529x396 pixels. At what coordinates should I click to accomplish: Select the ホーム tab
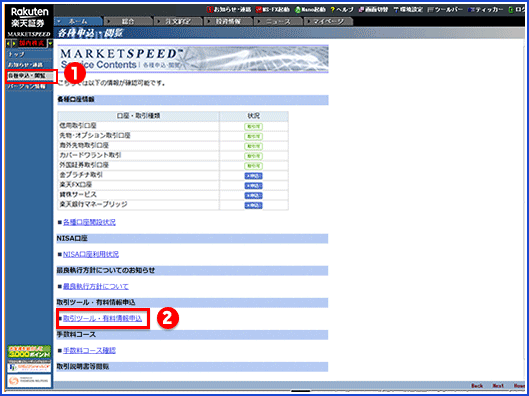click(x=78, y=21)
